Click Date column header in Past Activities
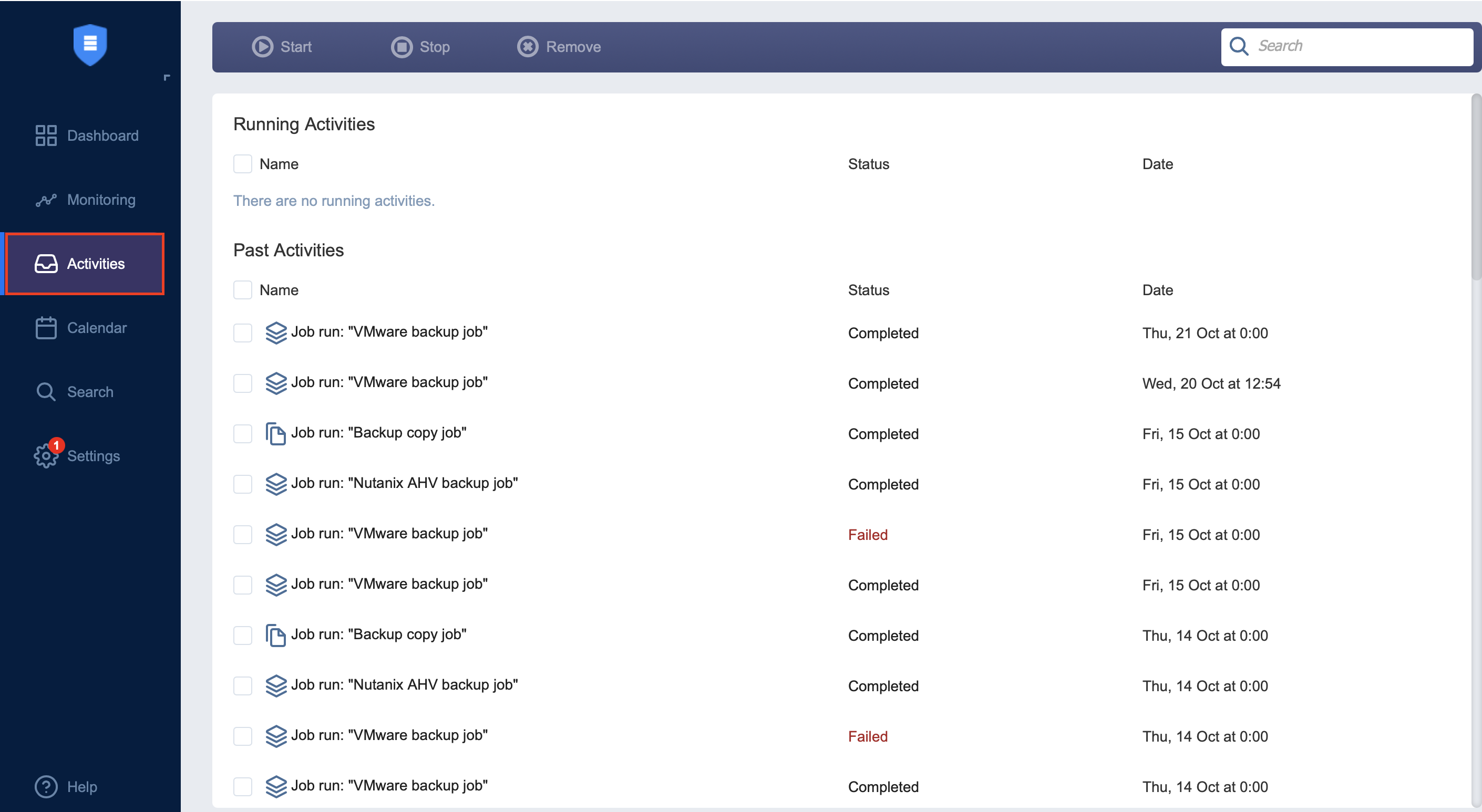The width and height of the screenshot is (1482, 812). pos(1158,290)
